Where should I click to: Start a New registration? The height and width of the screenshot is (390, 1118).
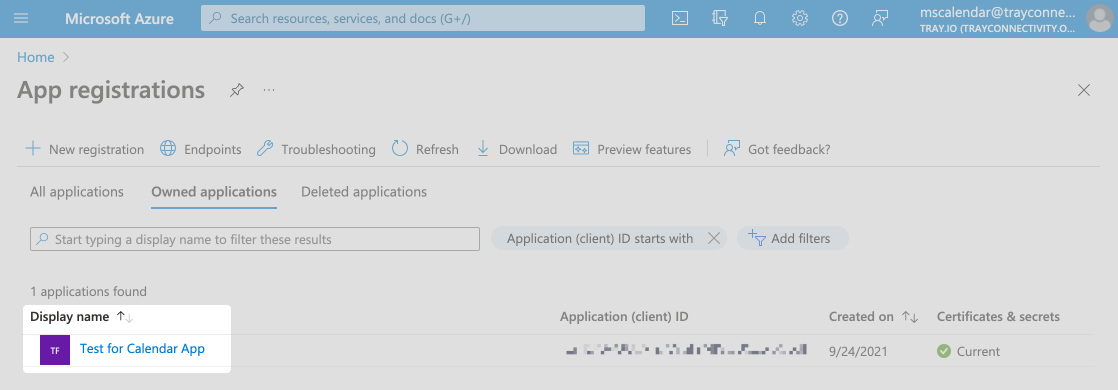click(x=85, y=149)
